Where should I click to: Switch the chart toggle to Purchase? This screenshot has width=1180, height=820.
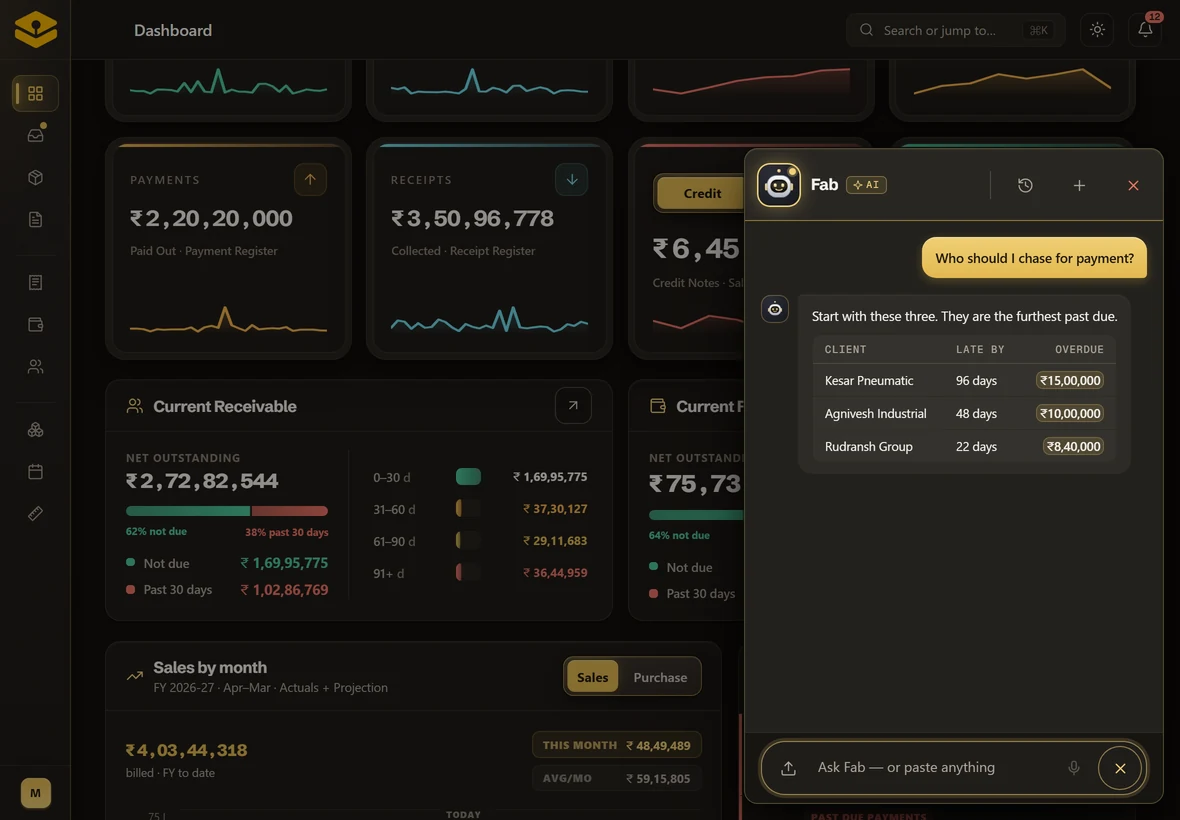pos(660,677)
